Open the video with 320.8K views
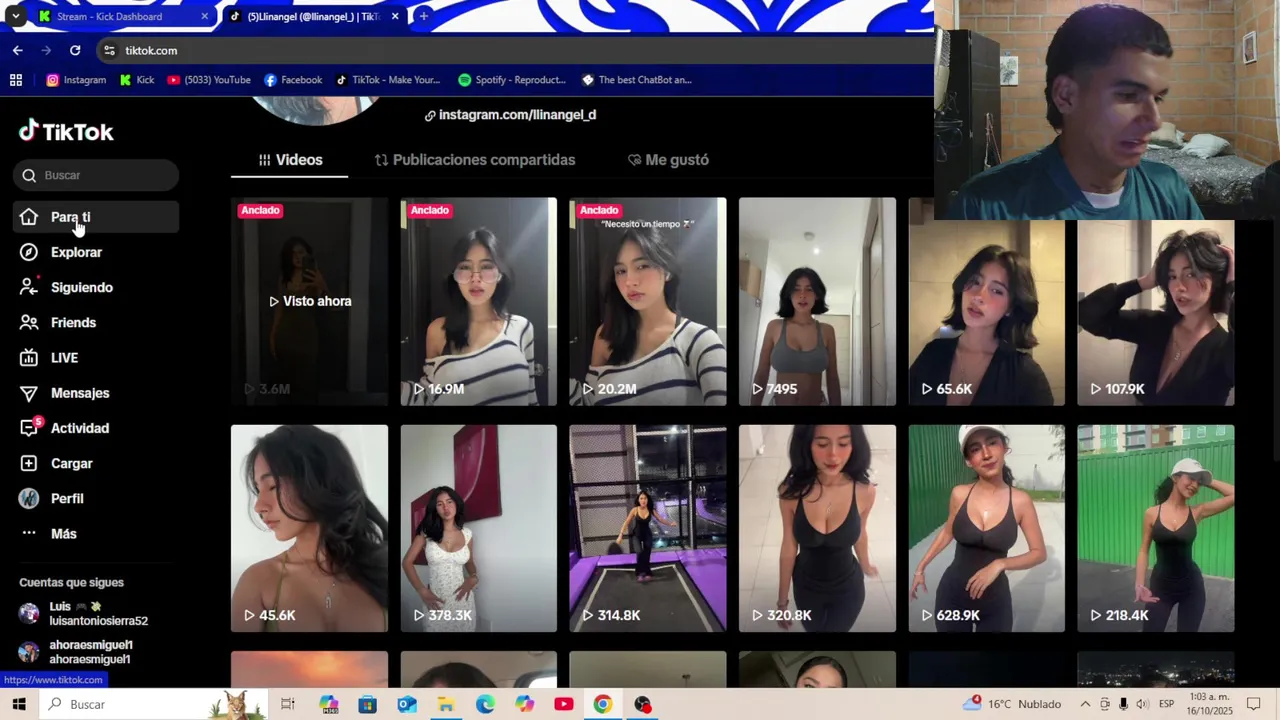Screen dimensions: 1280x720 [x=817, y=528]
